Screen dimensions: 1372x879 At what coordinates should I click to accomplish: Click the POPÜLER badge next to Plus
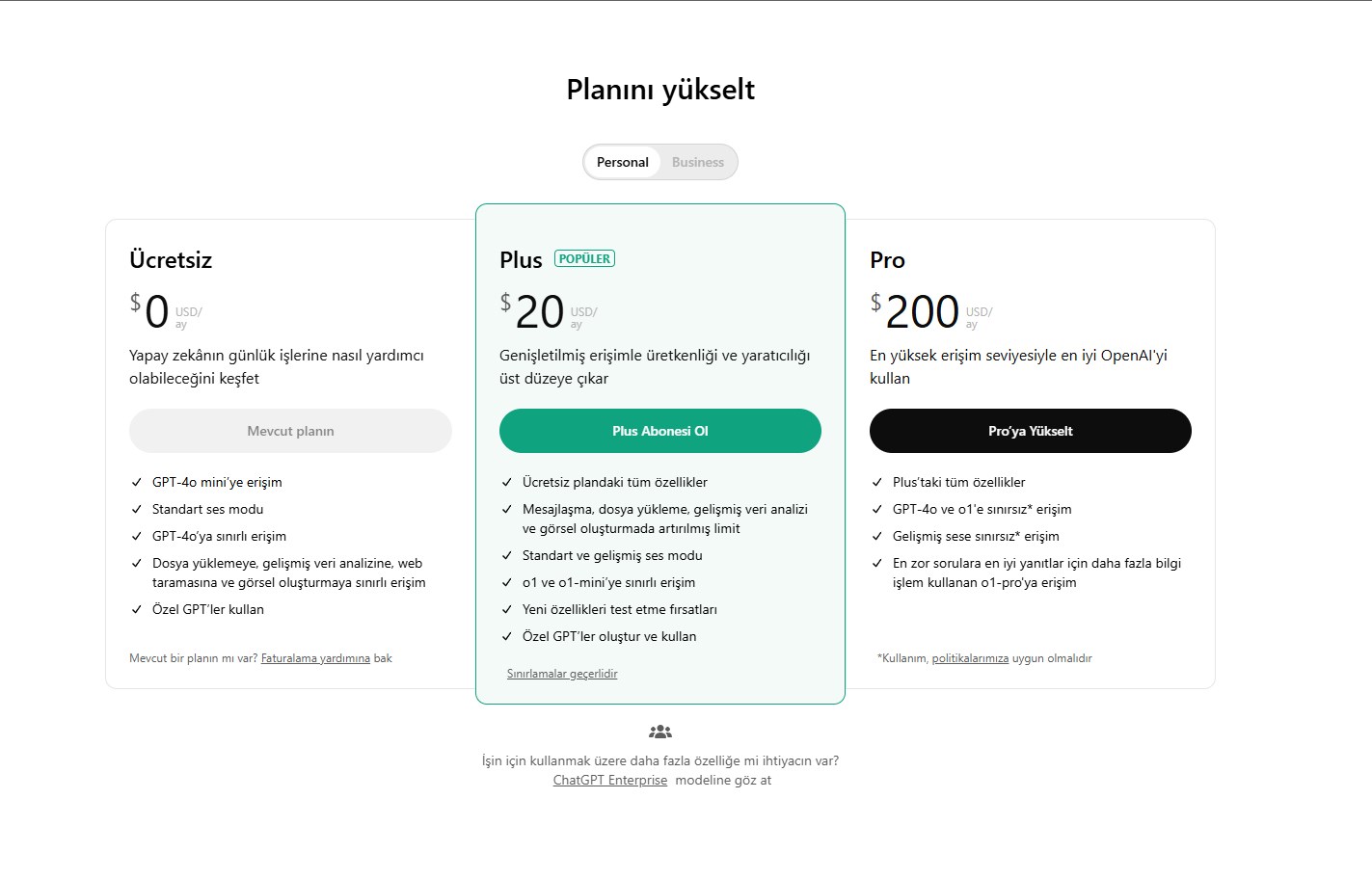584,258
